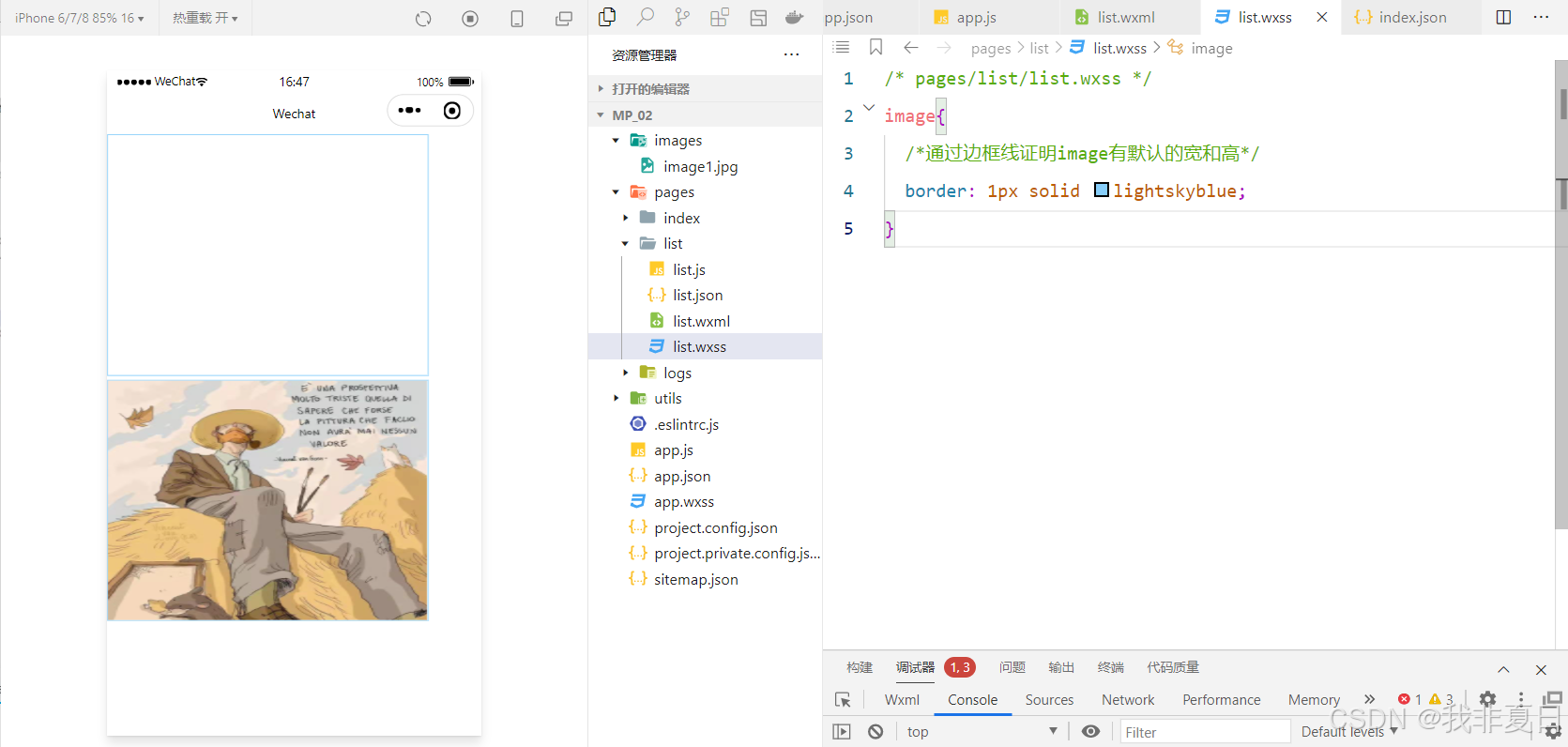Open image1.jpg in the file tree
Viewport: 1568px width, 747px height.
click(700, 166)
